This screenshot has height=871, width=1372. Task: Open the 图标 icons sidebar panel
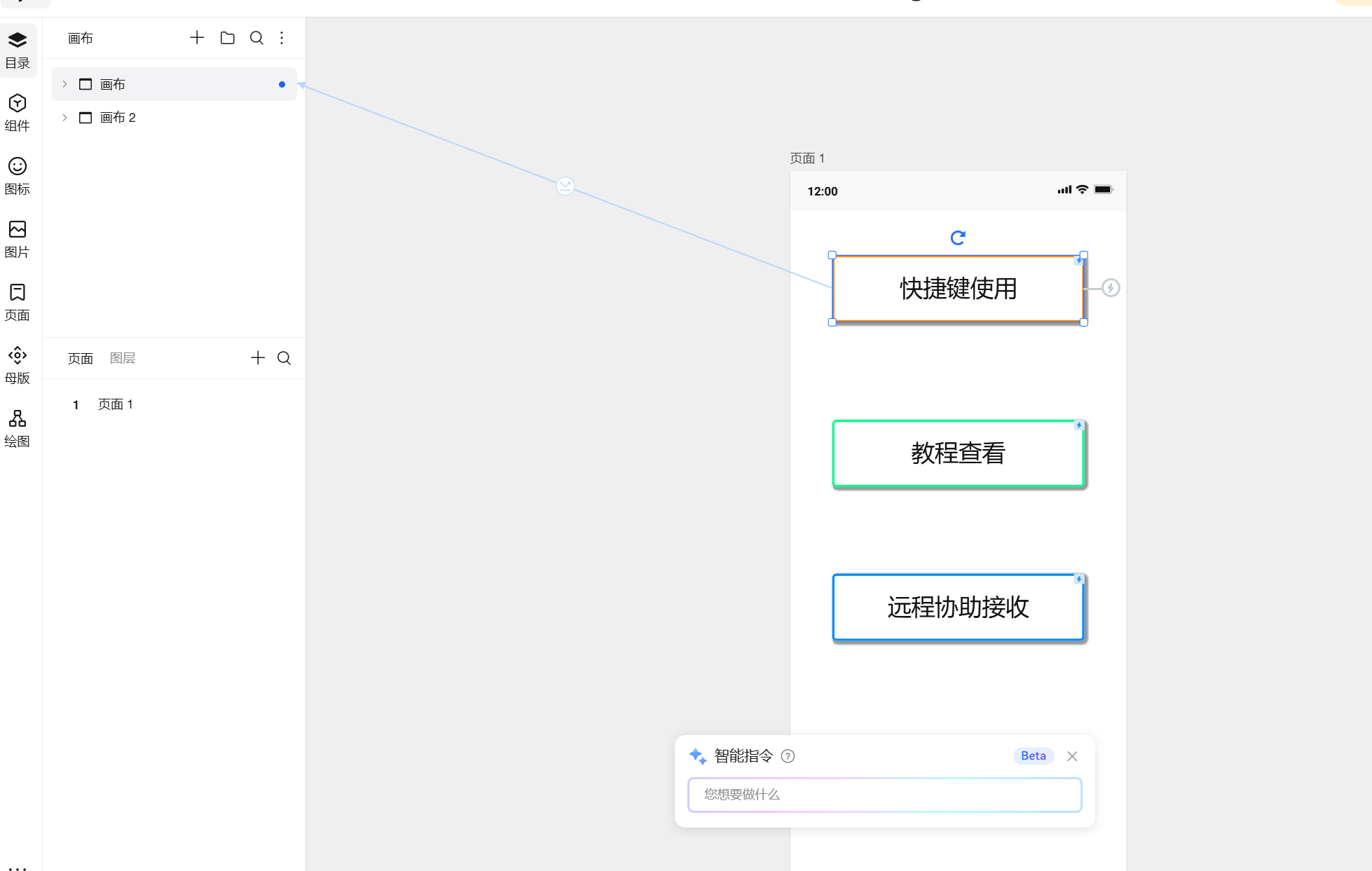[18, 175]
